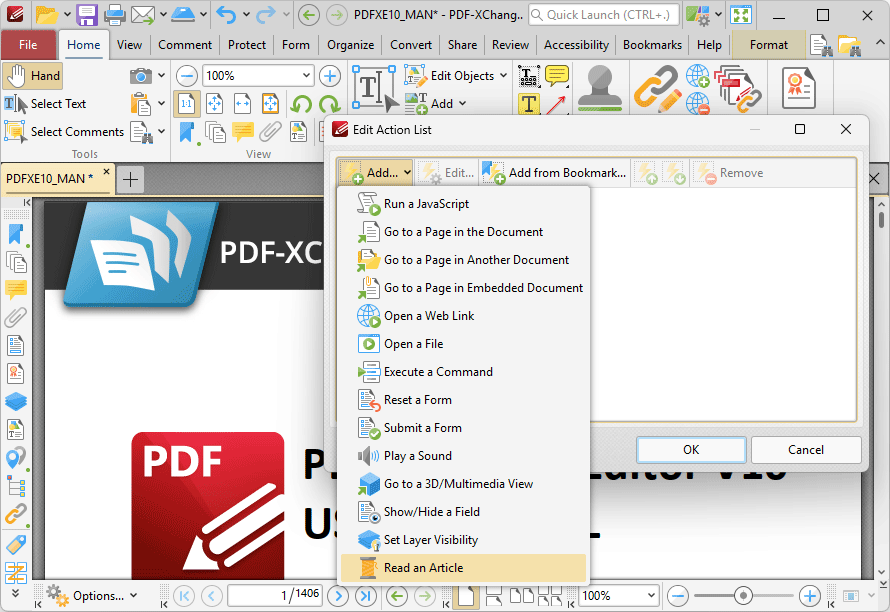The width and height of the screenshot is (890, 612).
Task: Click the Snapshot camera icon
Action: (x=140, y=76)
